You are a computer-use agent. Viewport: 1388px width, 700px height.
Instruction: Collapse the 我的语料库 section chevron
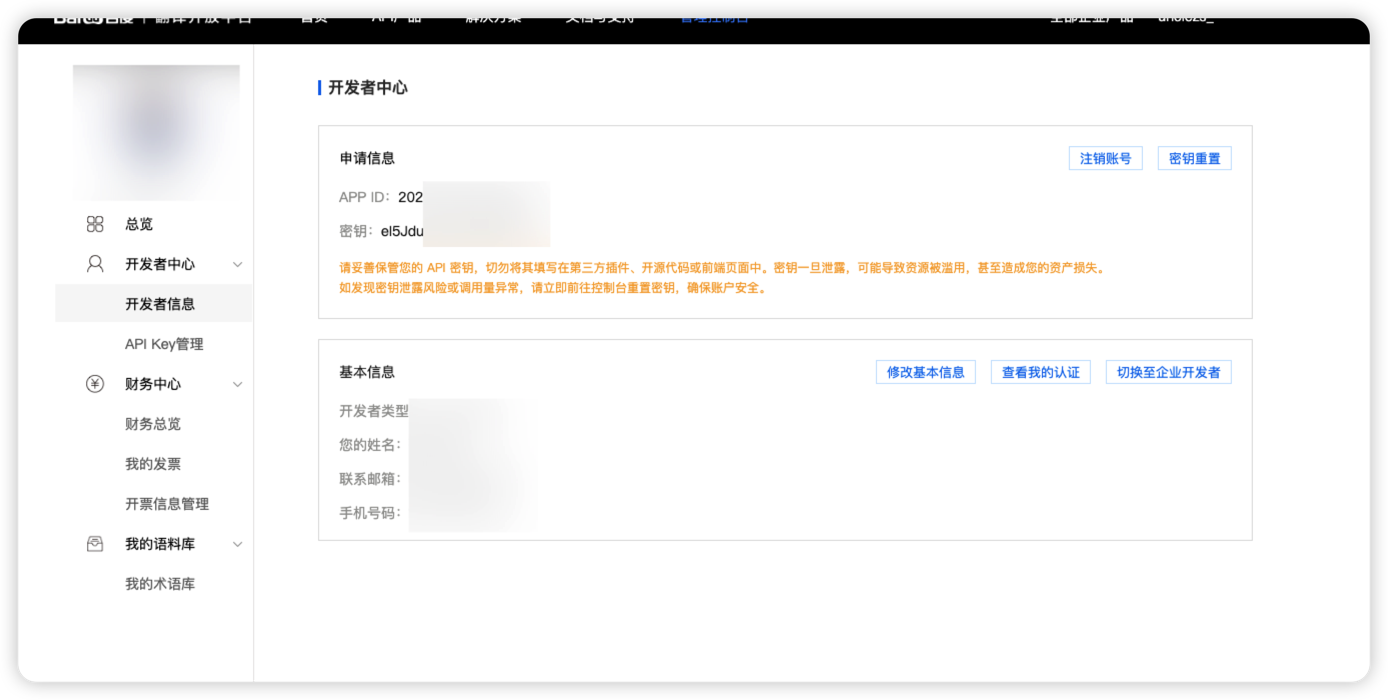238,545
